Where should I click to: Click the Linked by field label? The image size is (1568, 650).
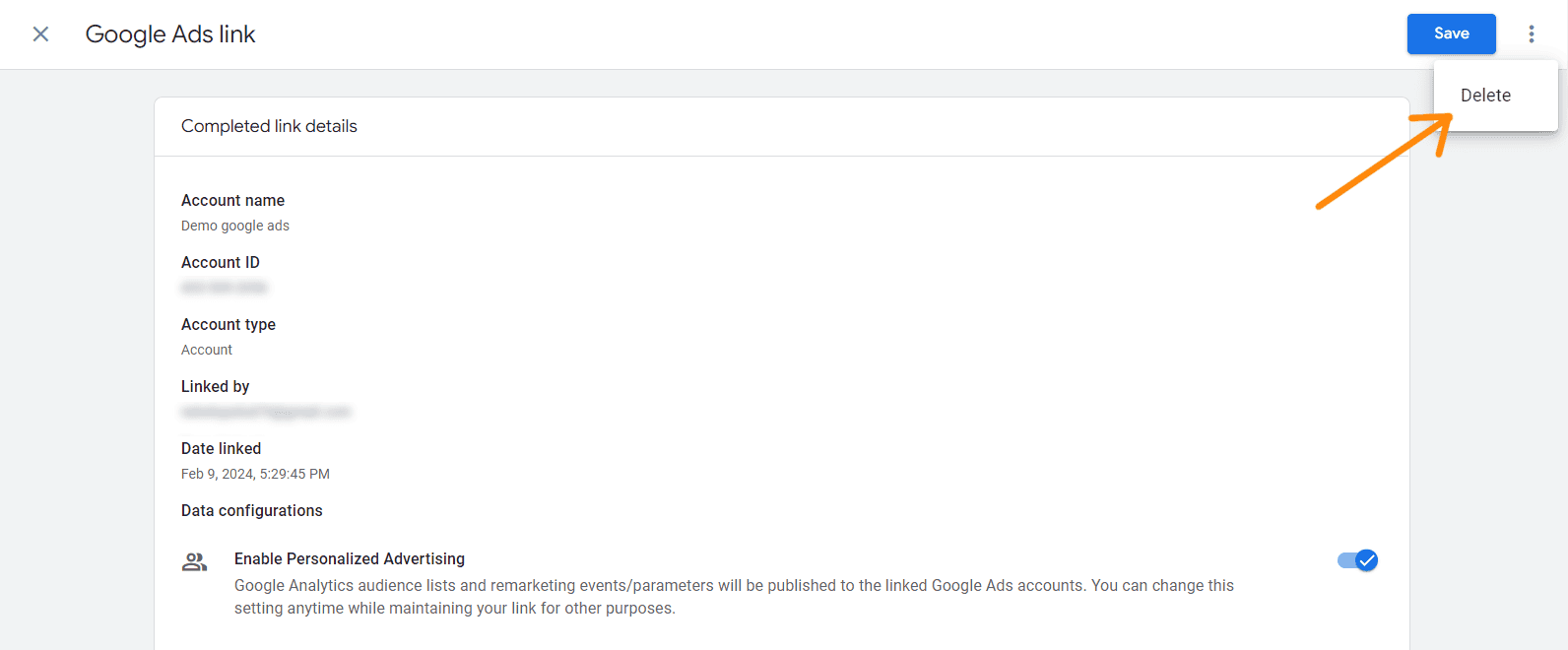click(215, 386)
